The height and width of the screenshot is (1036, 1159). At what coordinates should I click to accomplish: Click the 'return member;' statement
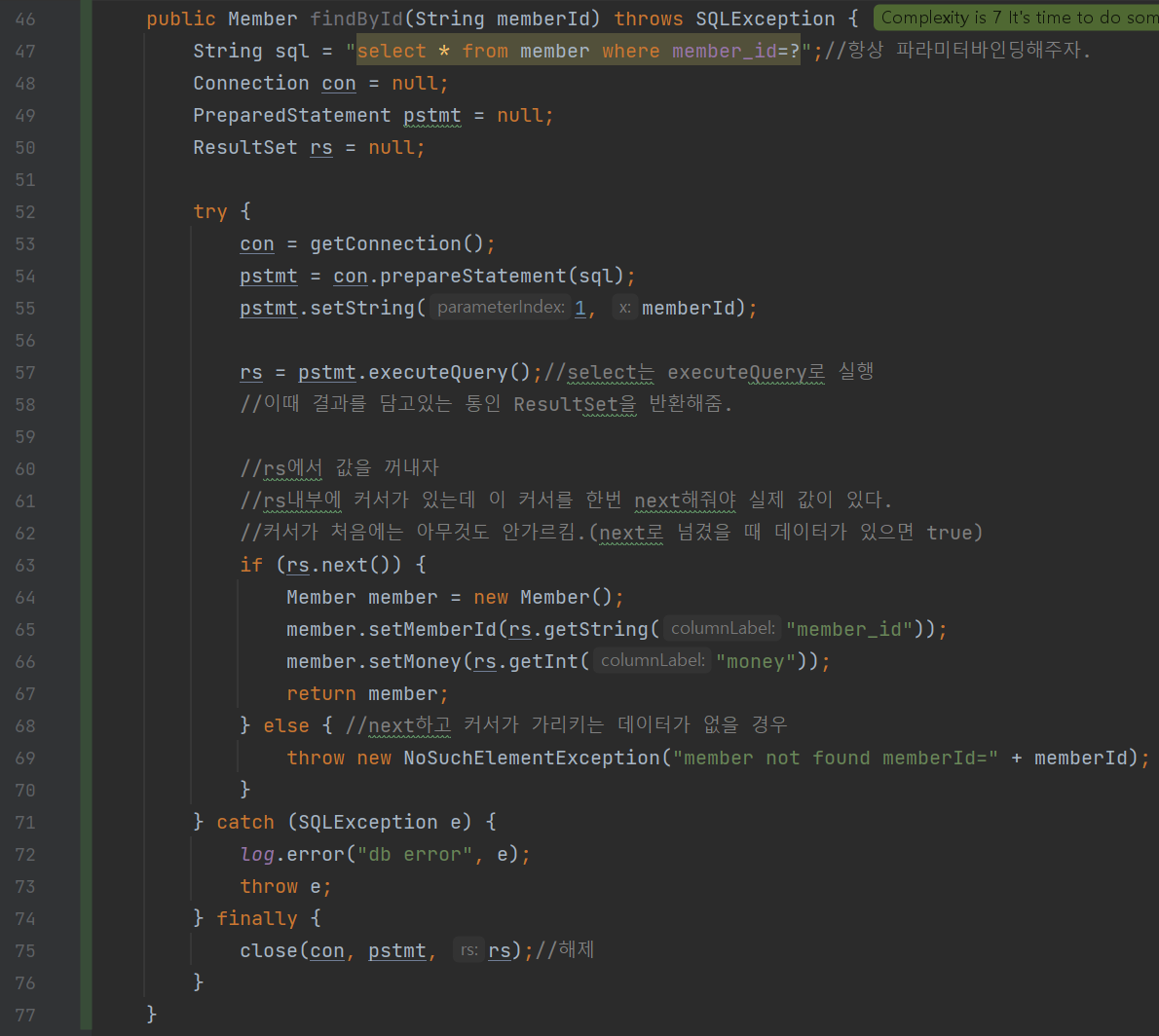pos(367,694)
